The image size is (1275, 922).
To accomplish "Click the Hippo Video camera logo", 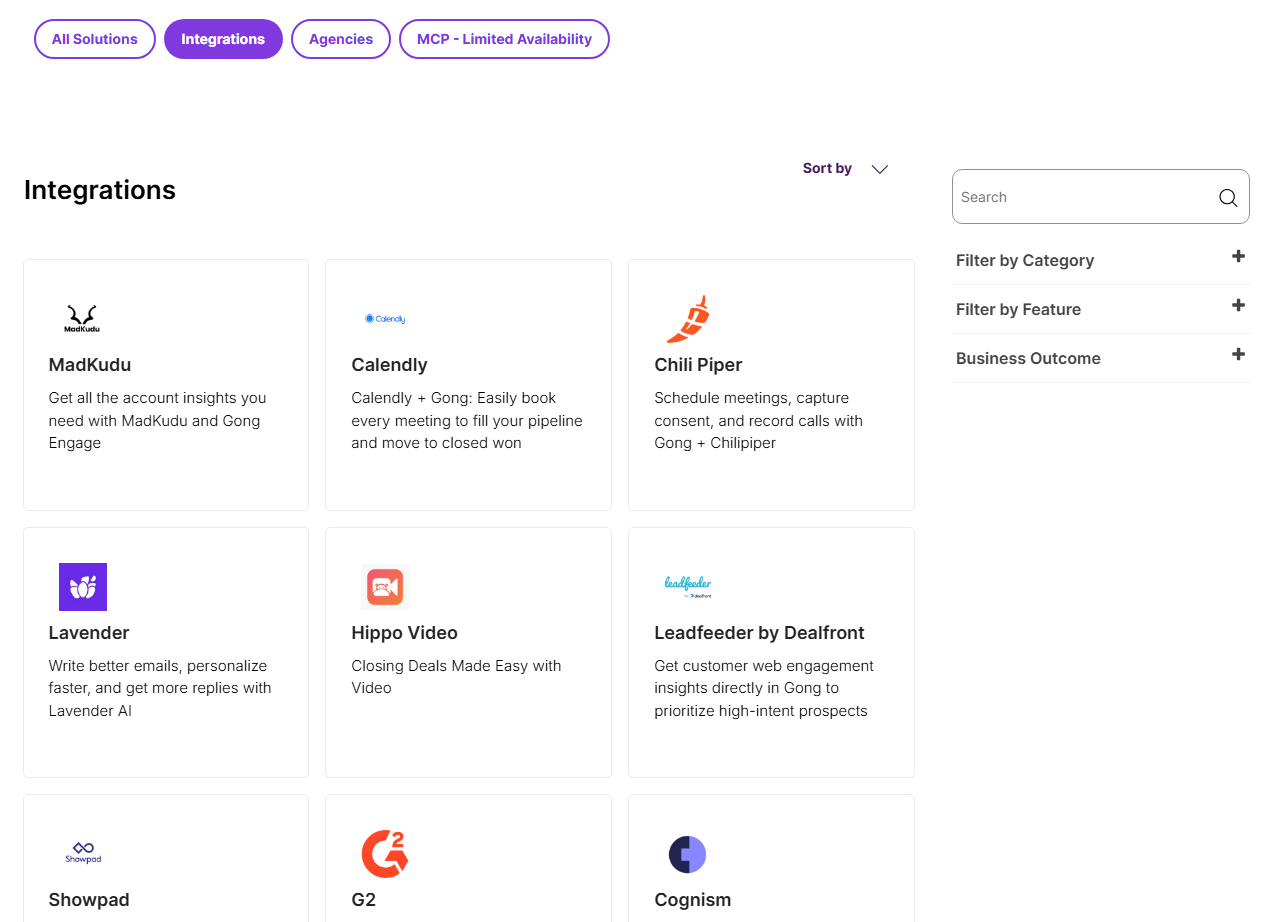I will 385,587.
